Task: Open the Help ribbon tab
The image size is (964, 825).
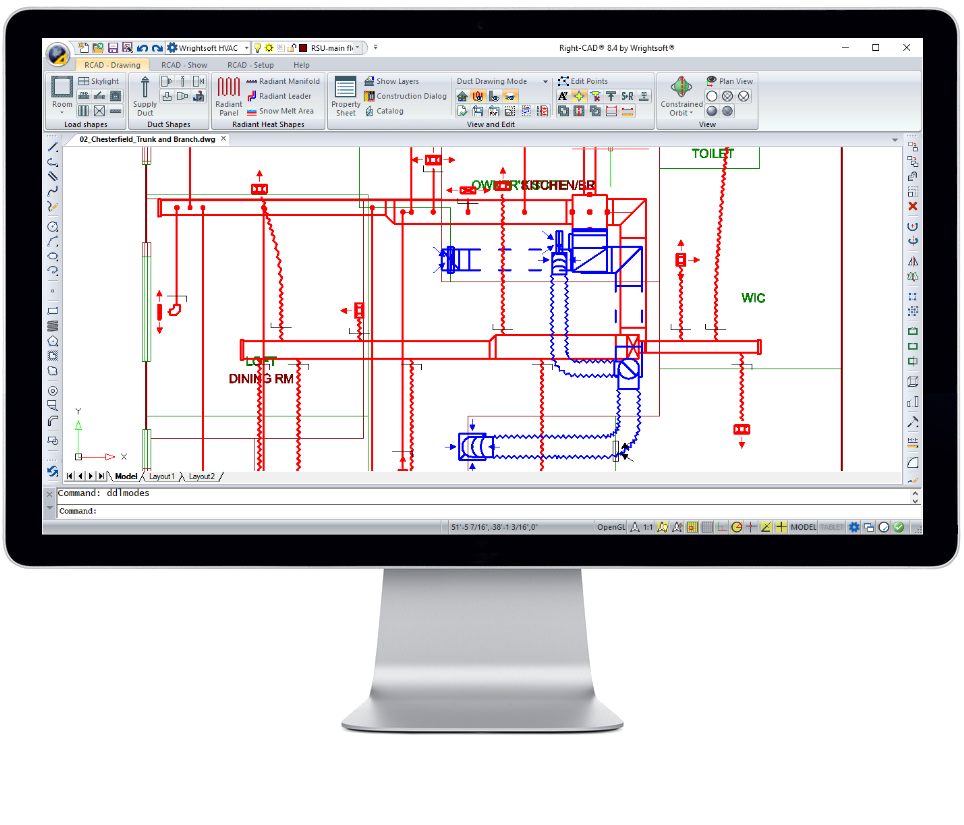Action: point(300,65)
